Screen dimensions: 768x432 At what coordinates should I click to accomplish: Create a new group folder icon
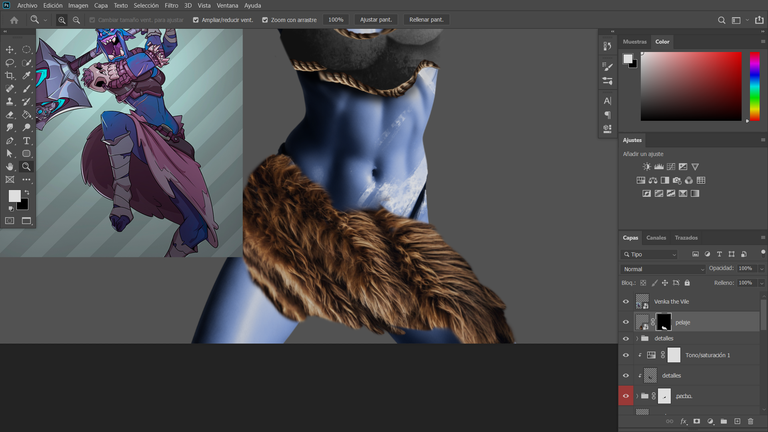click(x=723, y=421)
